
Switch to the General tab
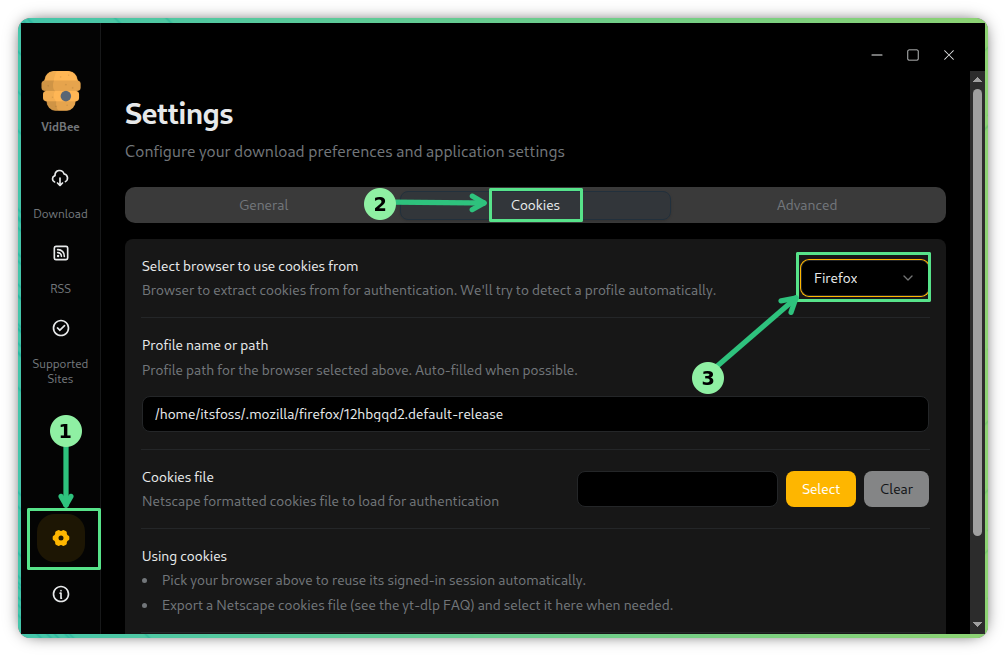coord(264,205)
